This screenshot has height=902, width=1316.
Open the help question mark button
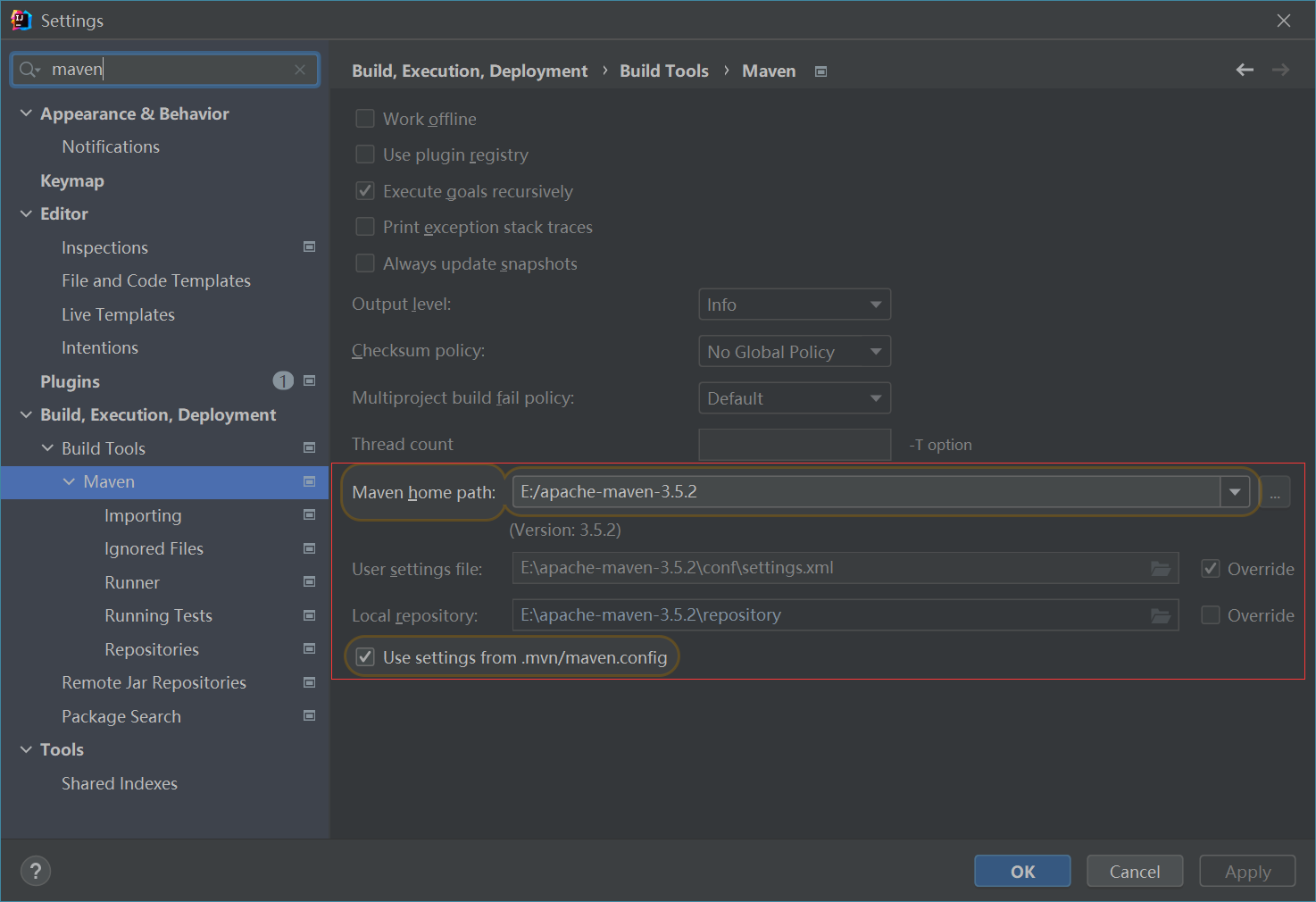point(36,871)
